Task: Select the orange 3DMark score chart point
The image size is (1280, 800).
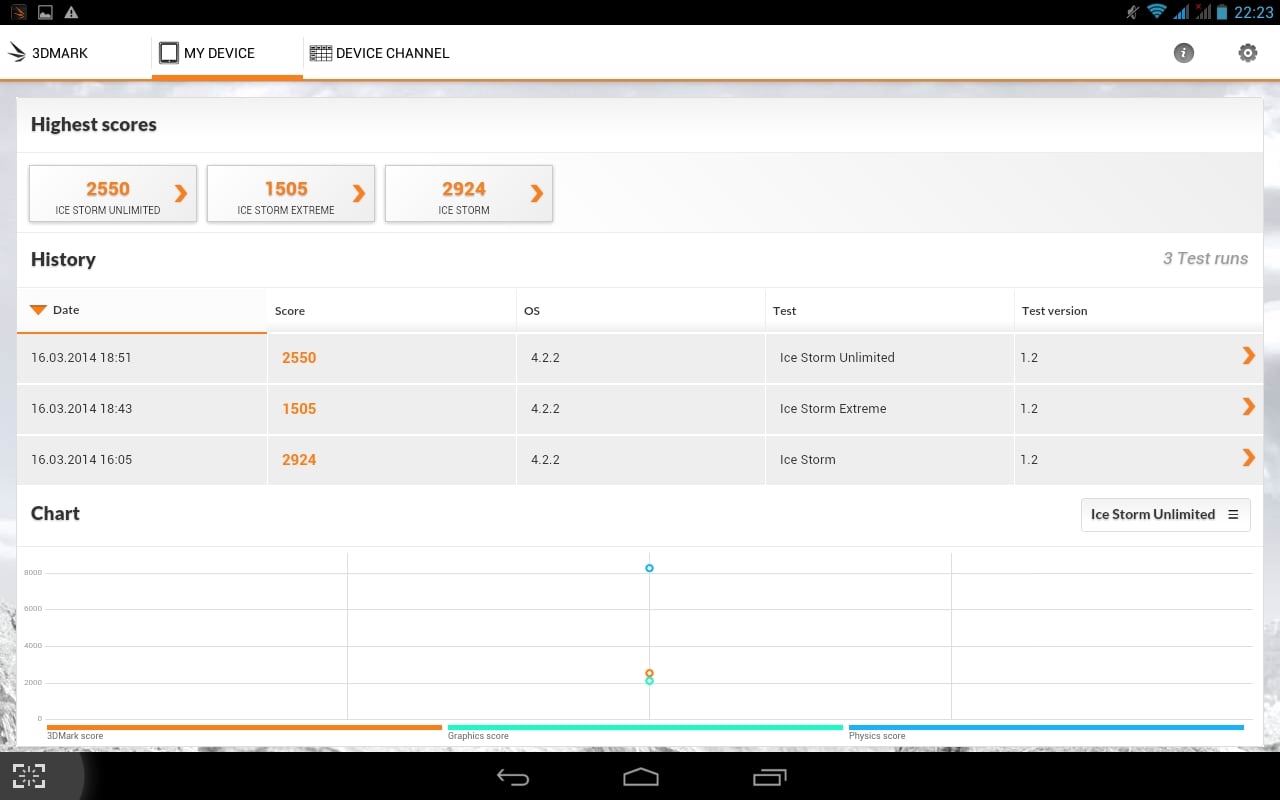Action: 649,673
